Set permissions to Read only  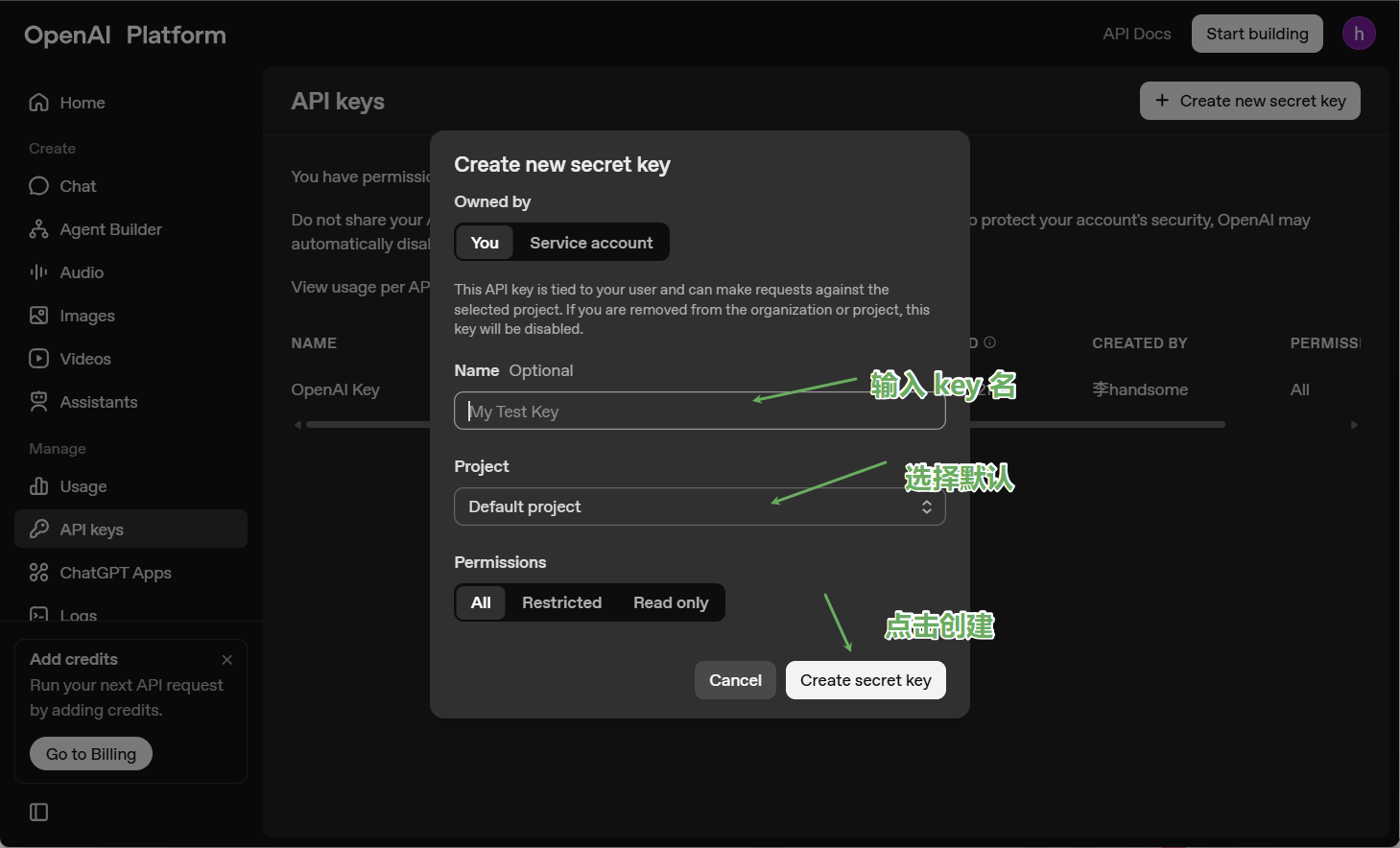coord(671,602)
